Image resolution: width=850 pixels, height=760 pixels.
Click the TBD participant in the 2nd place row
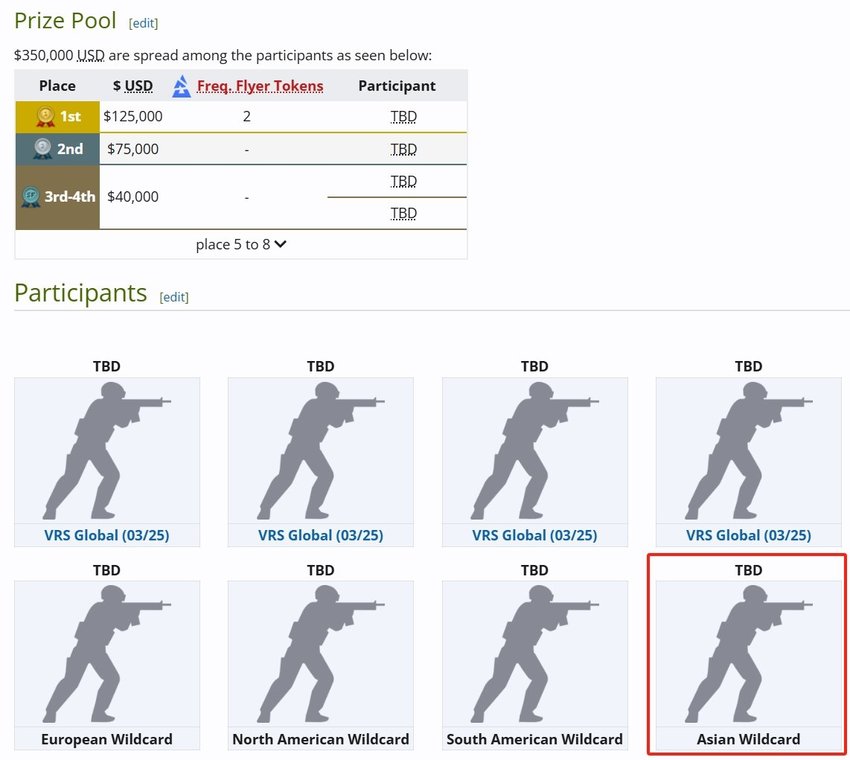point(404,149)
